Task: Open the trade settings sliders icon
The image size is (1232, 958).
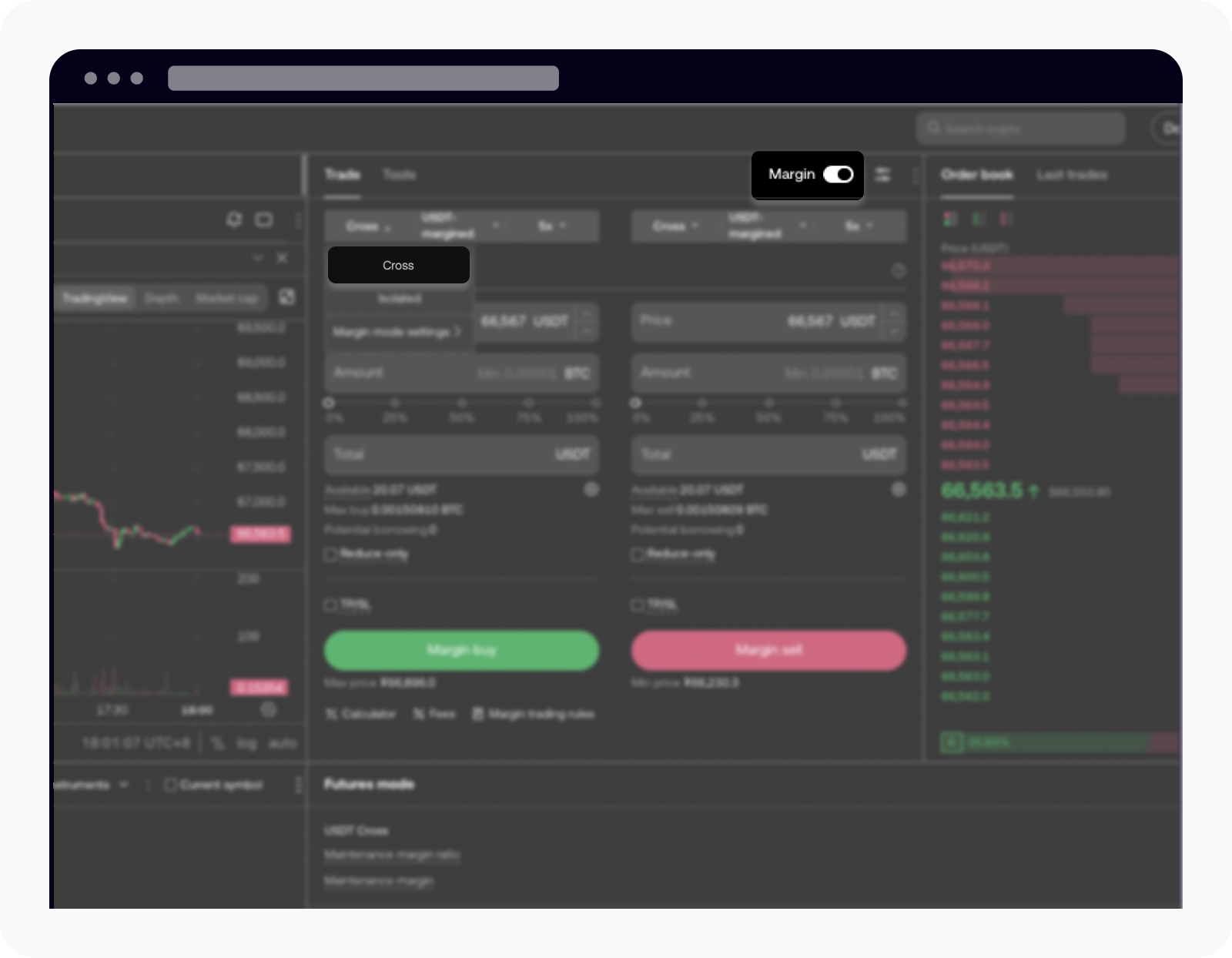Action: point(882,175)
